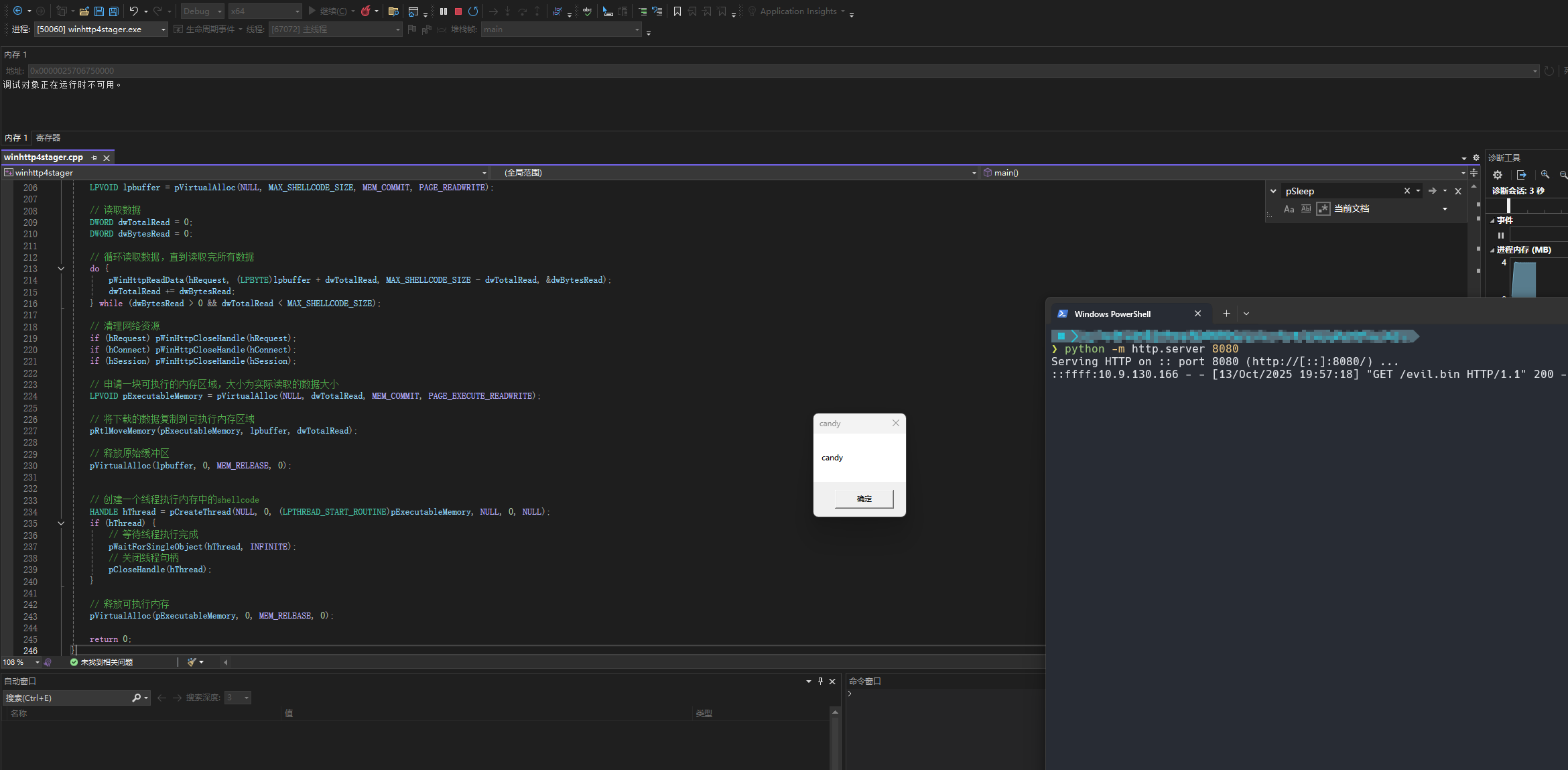Click the bookmark icon in the toolbar
Viewport: 1568px width, 770px height.
677,11
